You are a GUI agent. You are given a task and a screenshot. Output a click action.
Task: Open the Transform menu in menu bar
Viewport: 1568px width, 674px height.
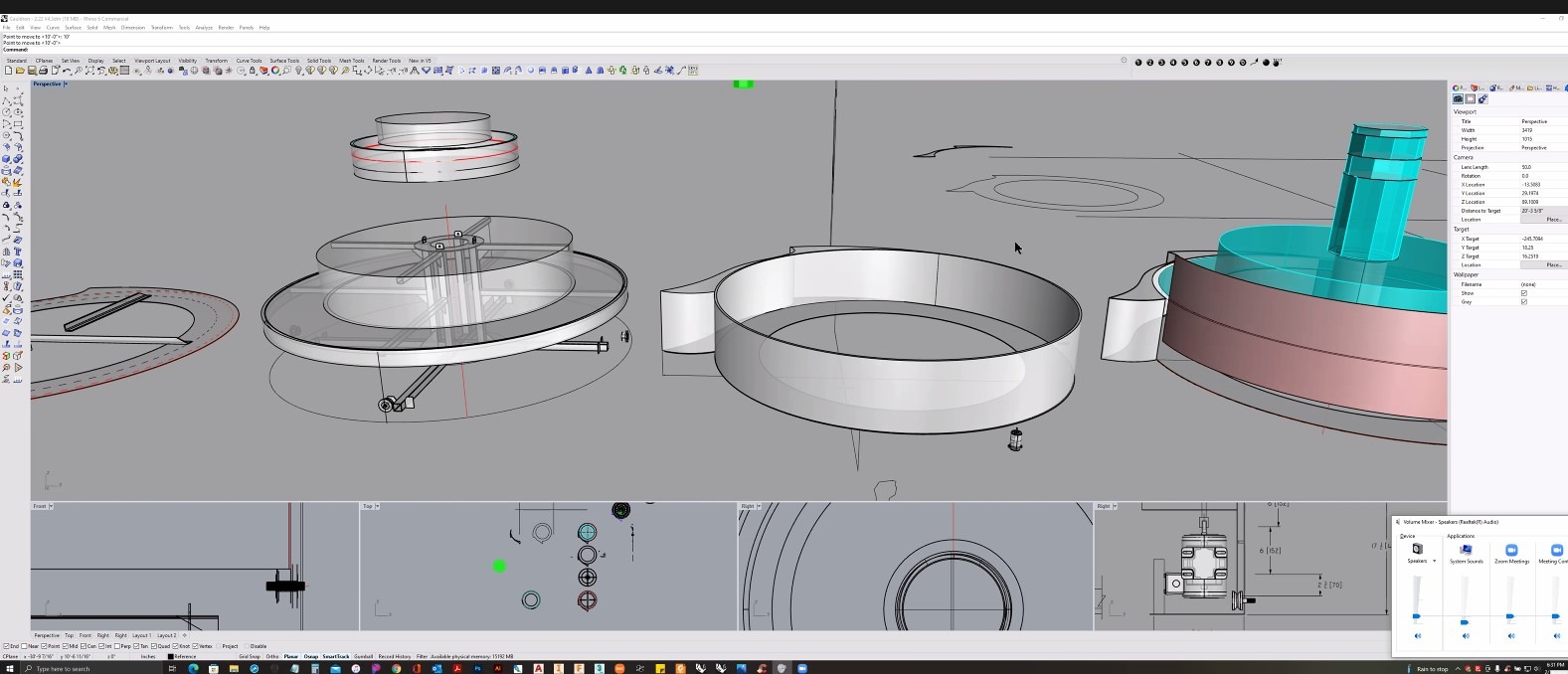pyautogui.click(x=161, y=28)
